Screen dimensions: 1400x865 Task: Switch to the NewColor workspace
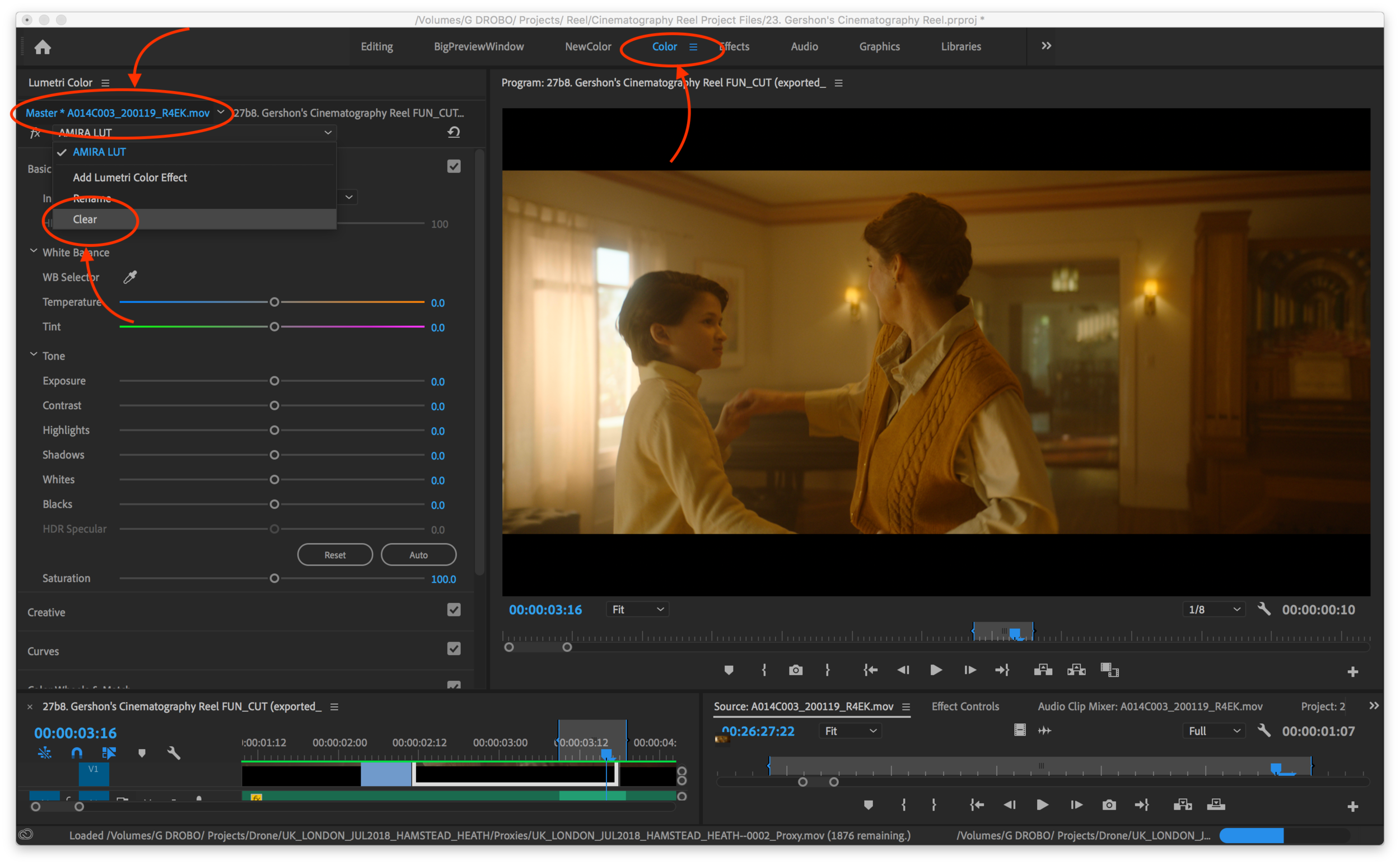coord(587,46)
